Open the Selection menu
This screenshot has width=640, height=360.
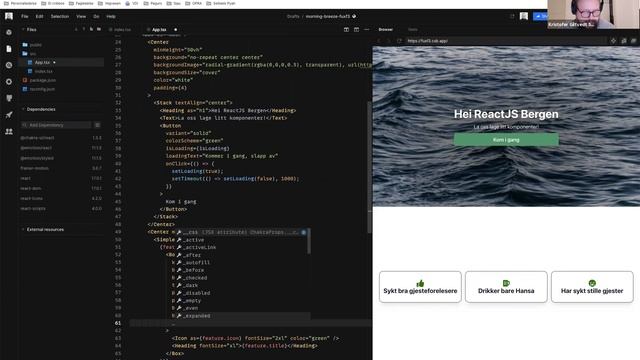click(60, 16)
